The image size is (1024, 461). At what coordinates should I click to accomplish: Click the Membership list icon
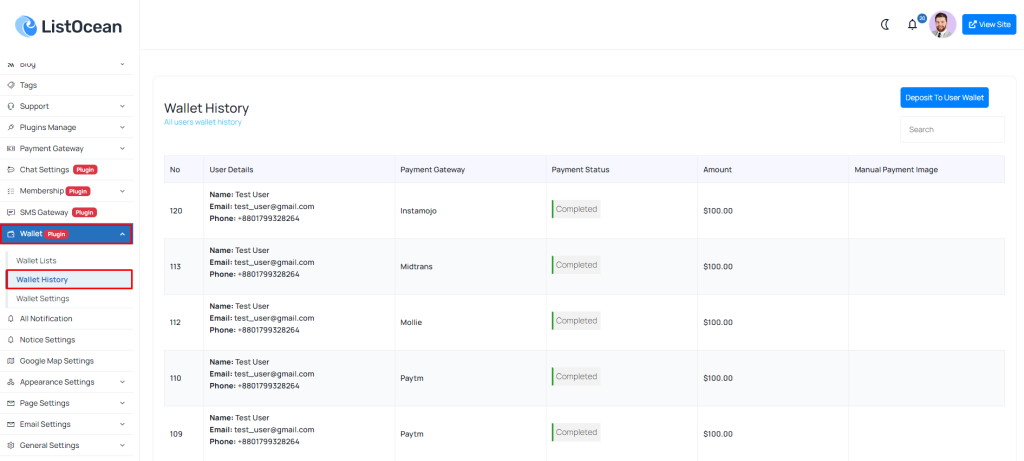(x=10, y=191)
